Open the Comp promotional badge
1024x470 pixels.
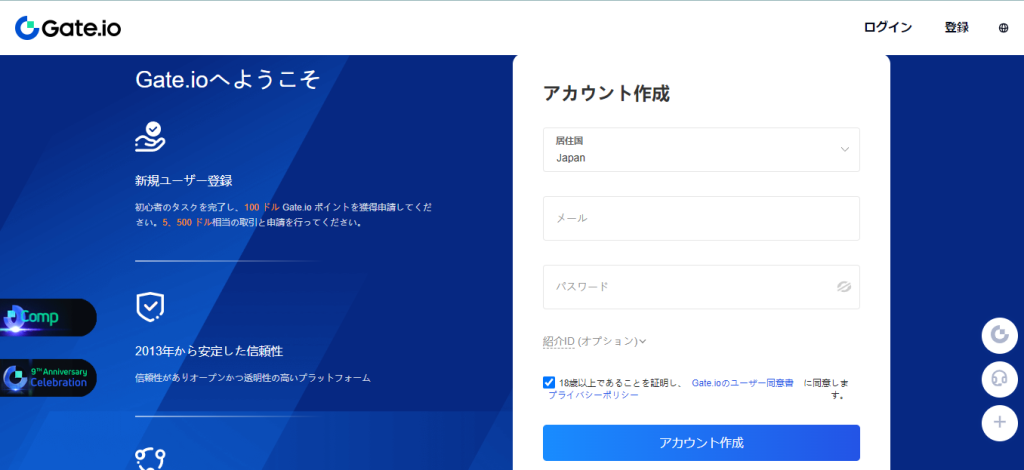[x=46, y=318]
